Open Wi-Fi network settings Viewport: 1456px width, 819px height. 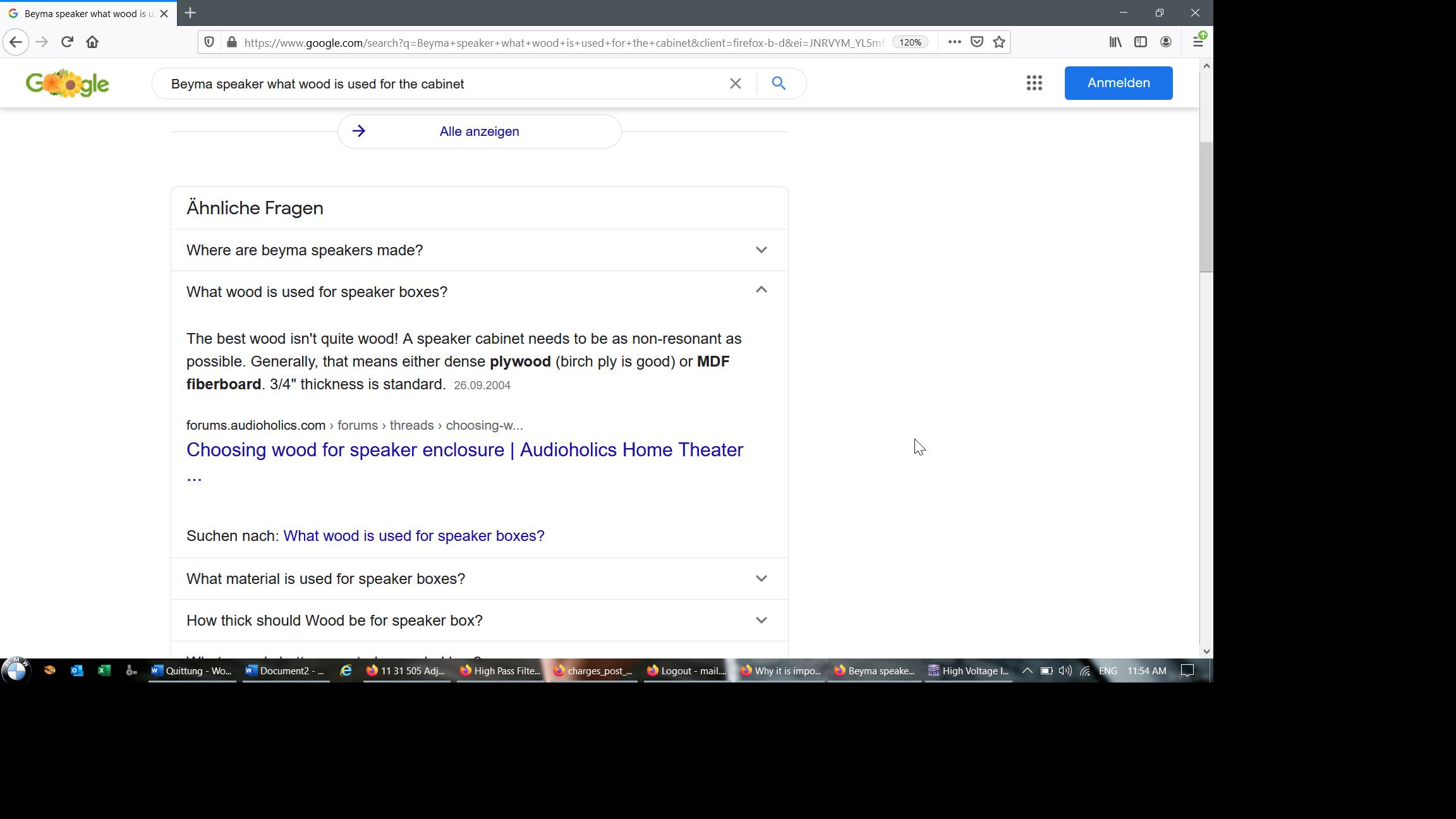click(1085, 671)
